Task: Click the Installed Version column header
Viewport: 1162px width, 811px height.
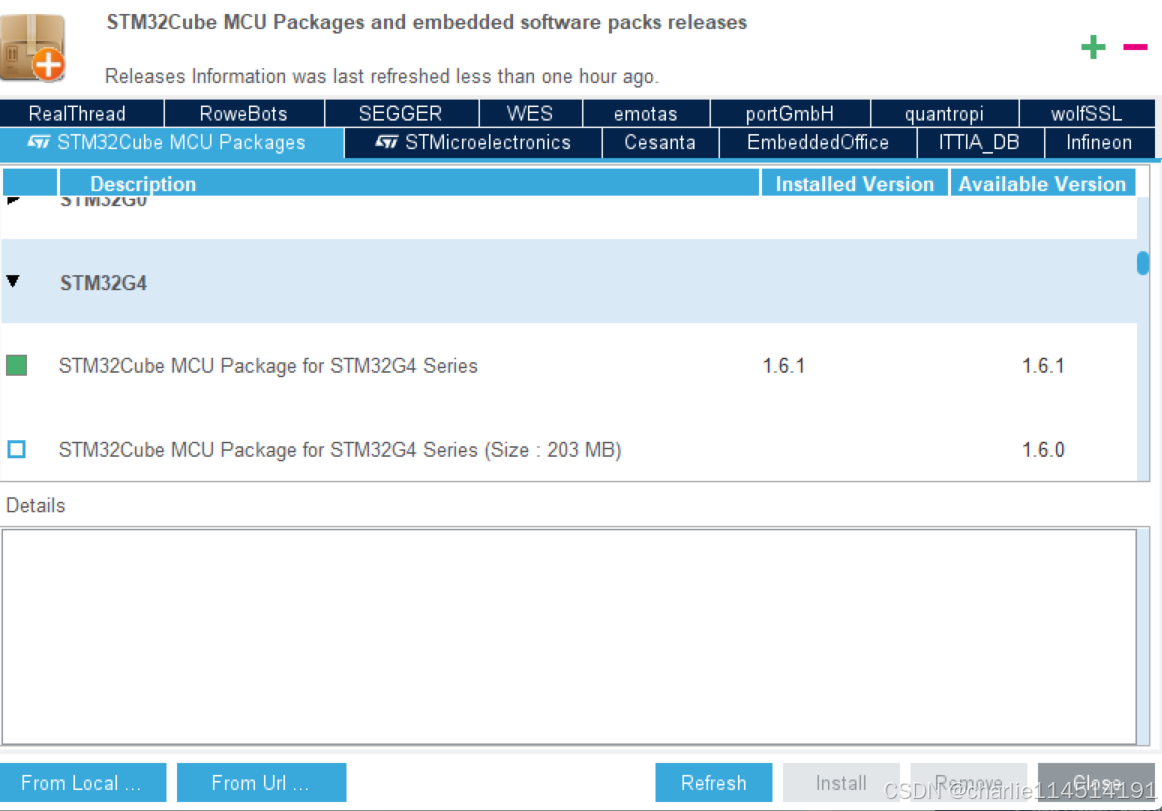Action: (x=854, y=183)
